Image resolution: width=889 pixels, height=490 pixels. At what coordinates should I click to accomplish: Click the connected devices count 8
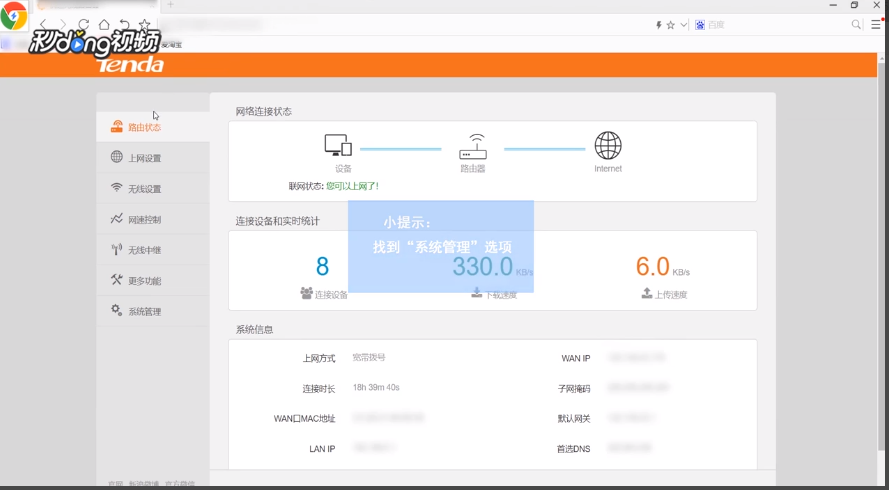pyautogui.click(x=322, y=267)
